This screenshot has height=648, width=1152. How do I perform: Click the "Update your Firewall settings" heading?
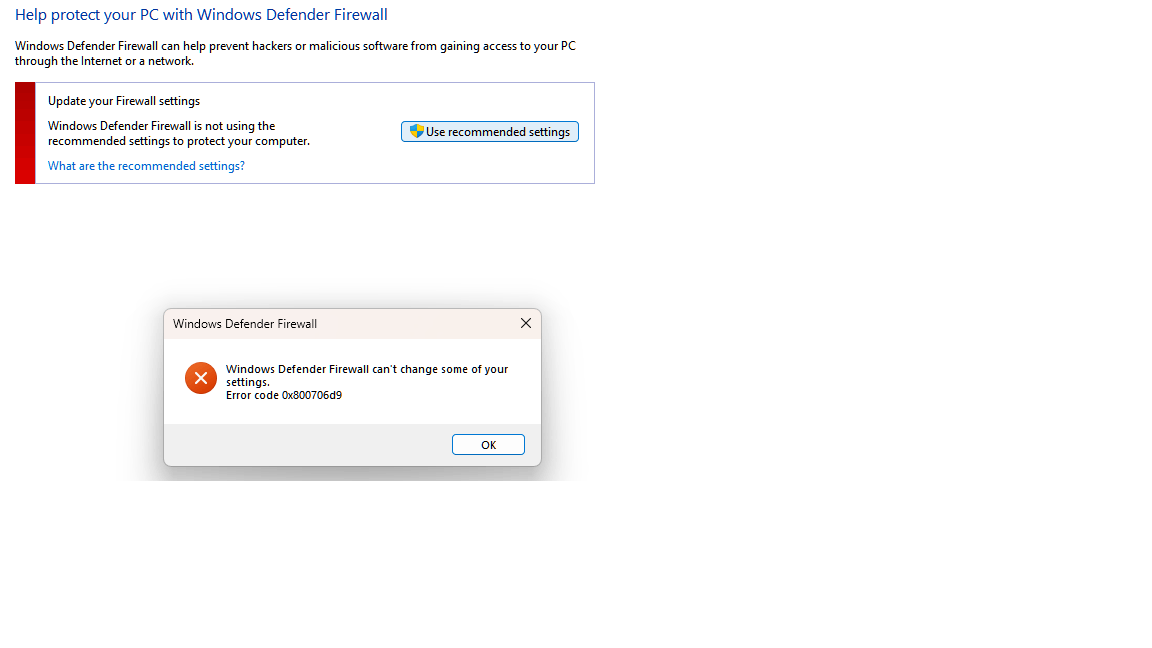(x=123, y=101)
